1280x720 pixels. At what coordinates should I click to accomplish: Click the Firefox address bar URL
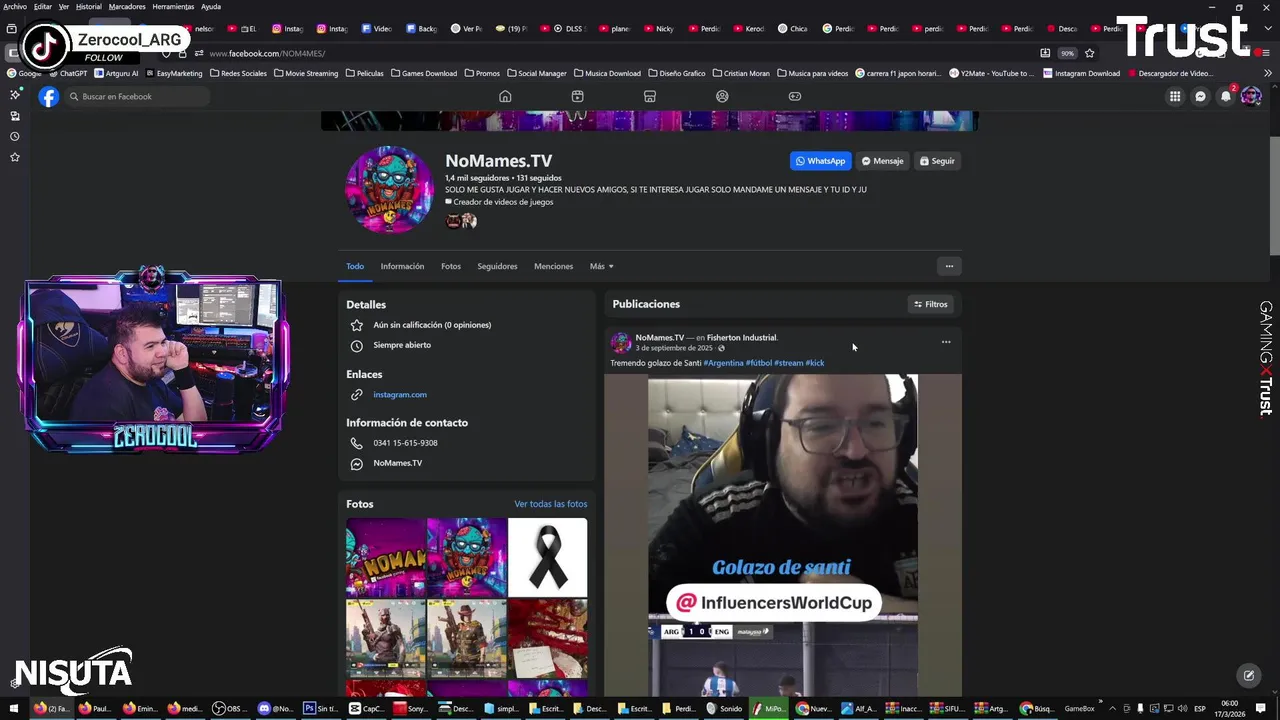pyautogui.click(x=267, y=53)
